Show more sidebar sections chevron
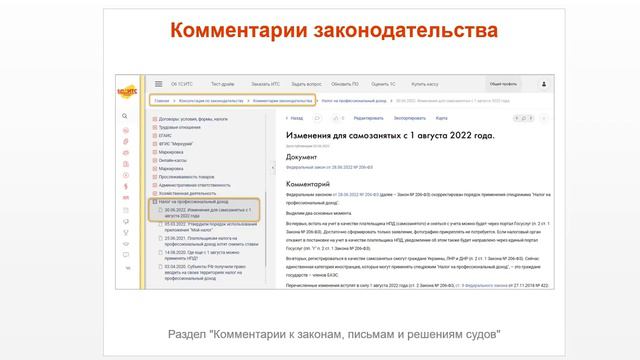The image size is (640, 360). point(128,268)
